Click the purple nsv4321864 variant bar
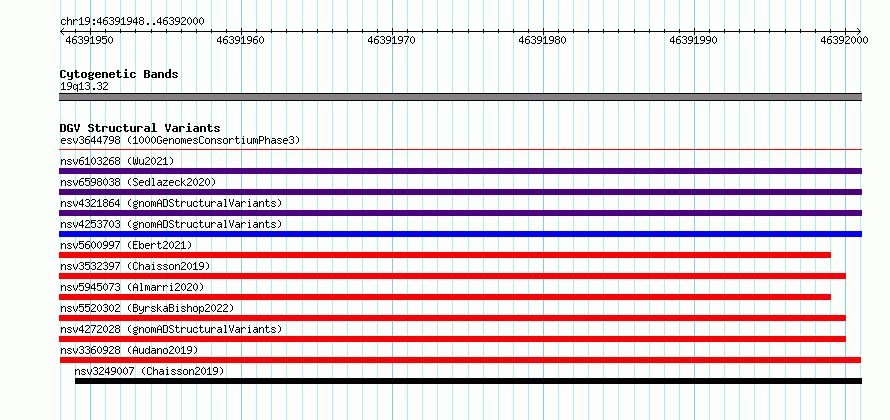 coord(461,213)
